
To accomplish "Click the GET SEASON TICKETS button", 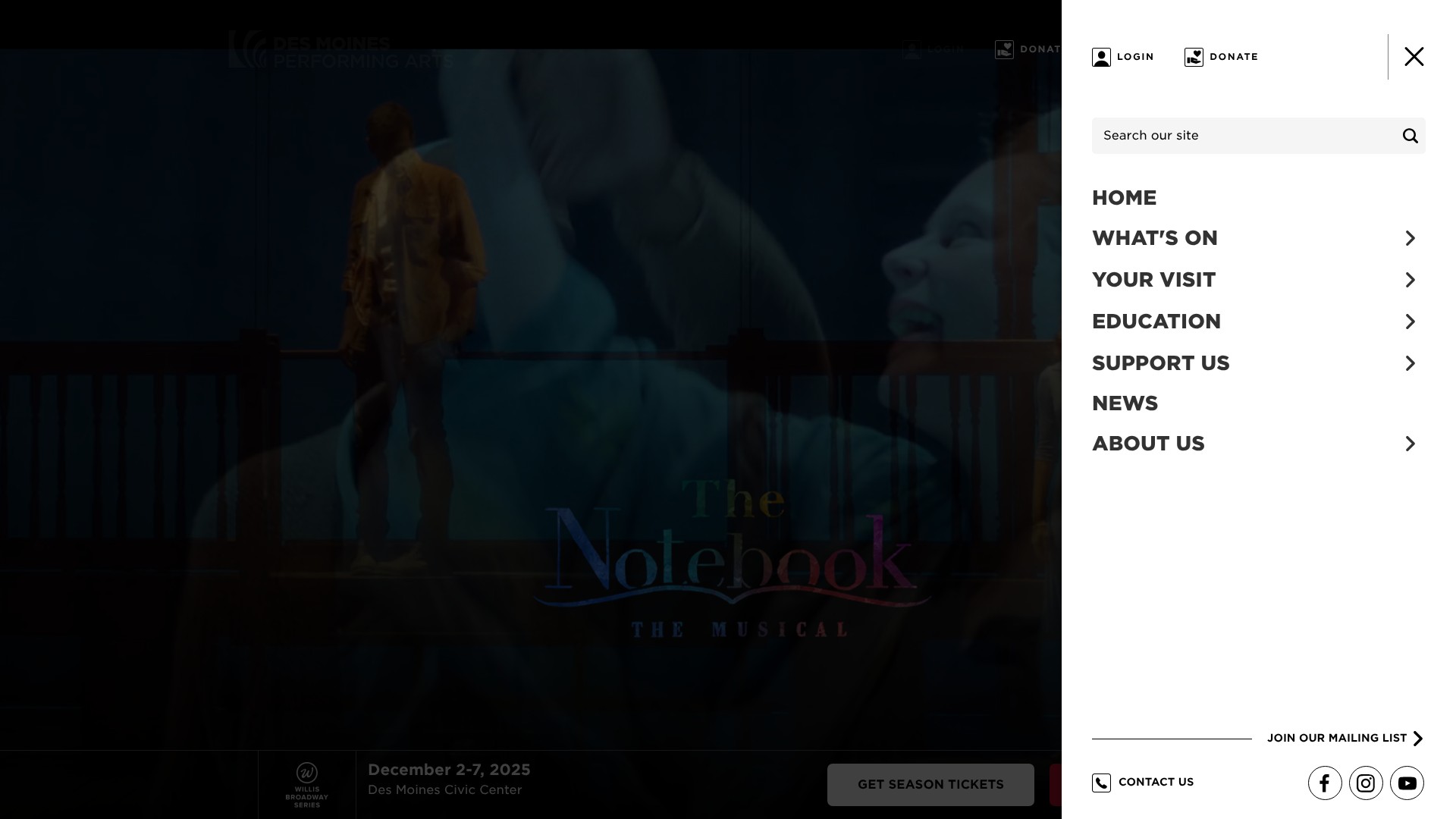I will pyautogui.click(x=930, y=785).
